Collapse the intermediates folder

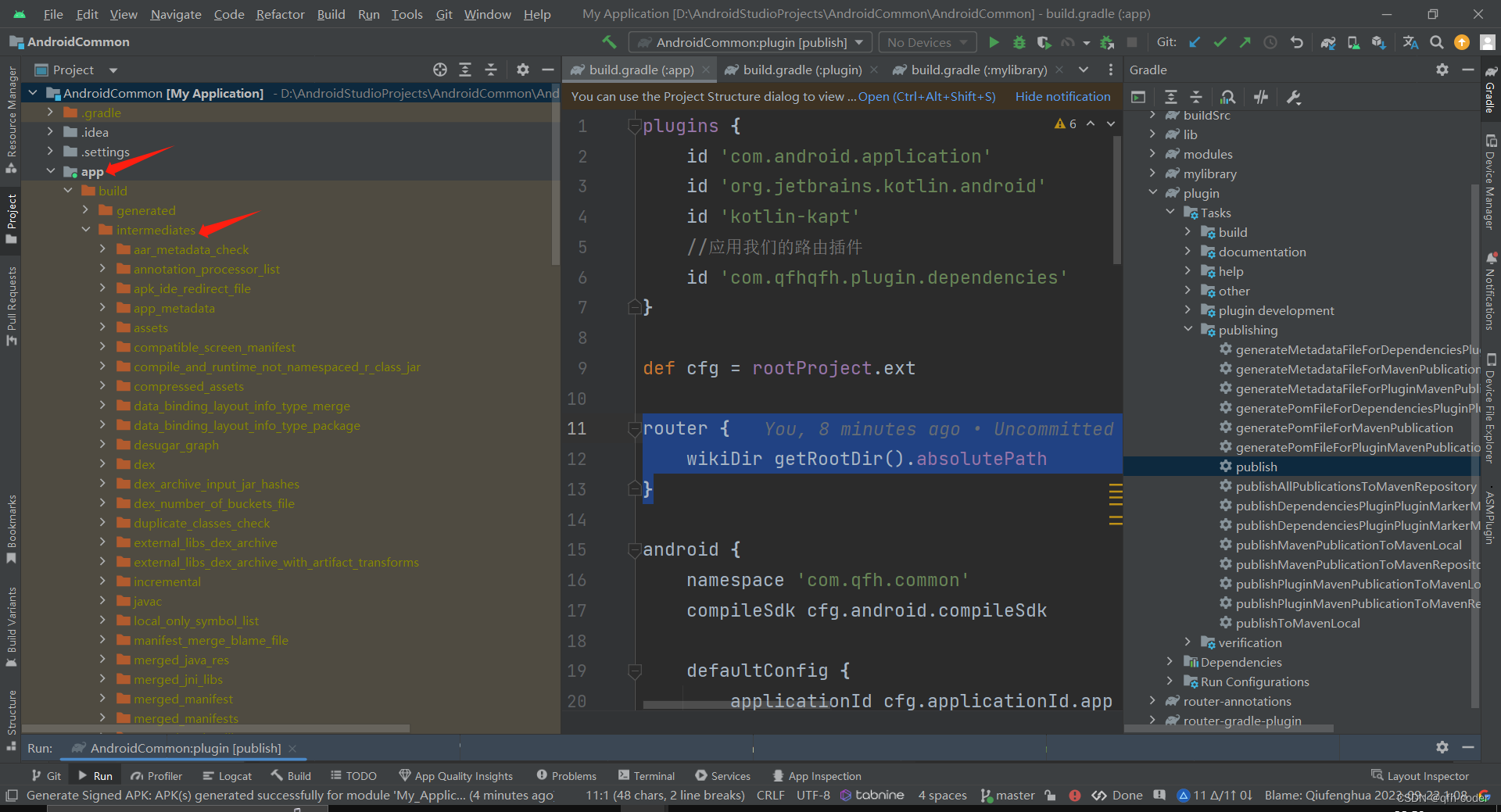(86, 230)
